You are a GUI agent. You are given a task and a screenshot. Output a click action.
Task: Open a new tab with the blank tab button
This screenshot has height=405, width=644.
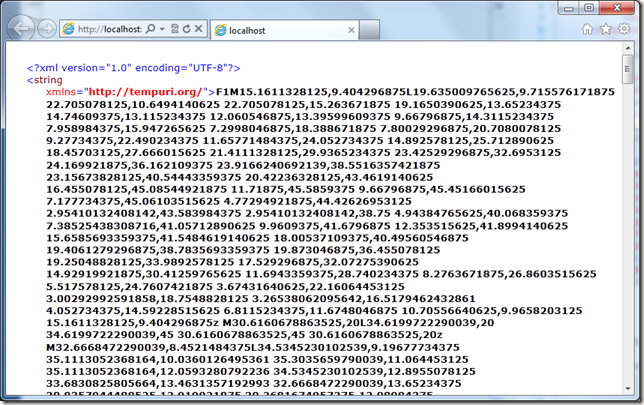coord(369,30)
